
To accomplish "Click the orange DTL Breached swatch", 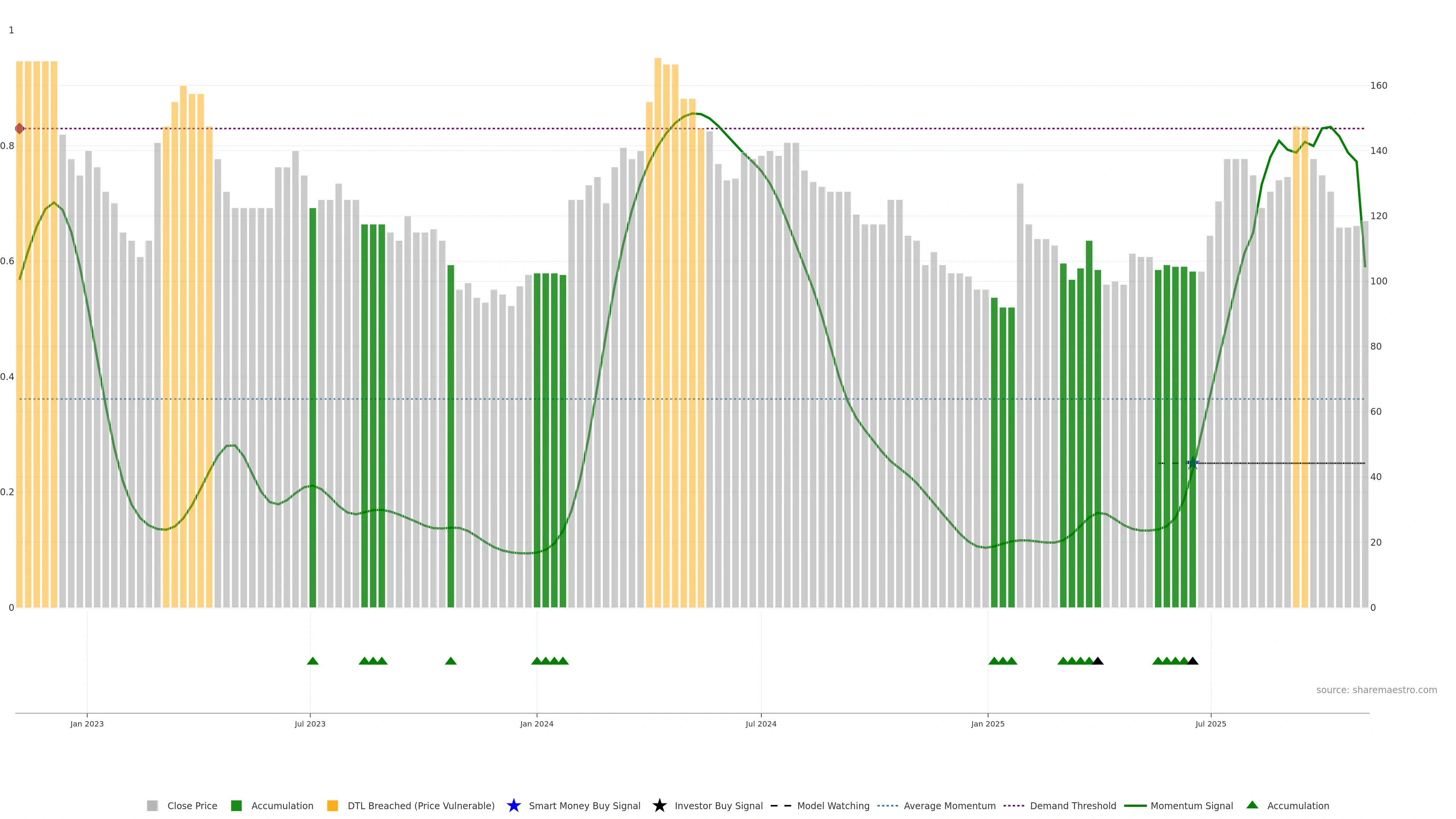I will click(333, 806).
